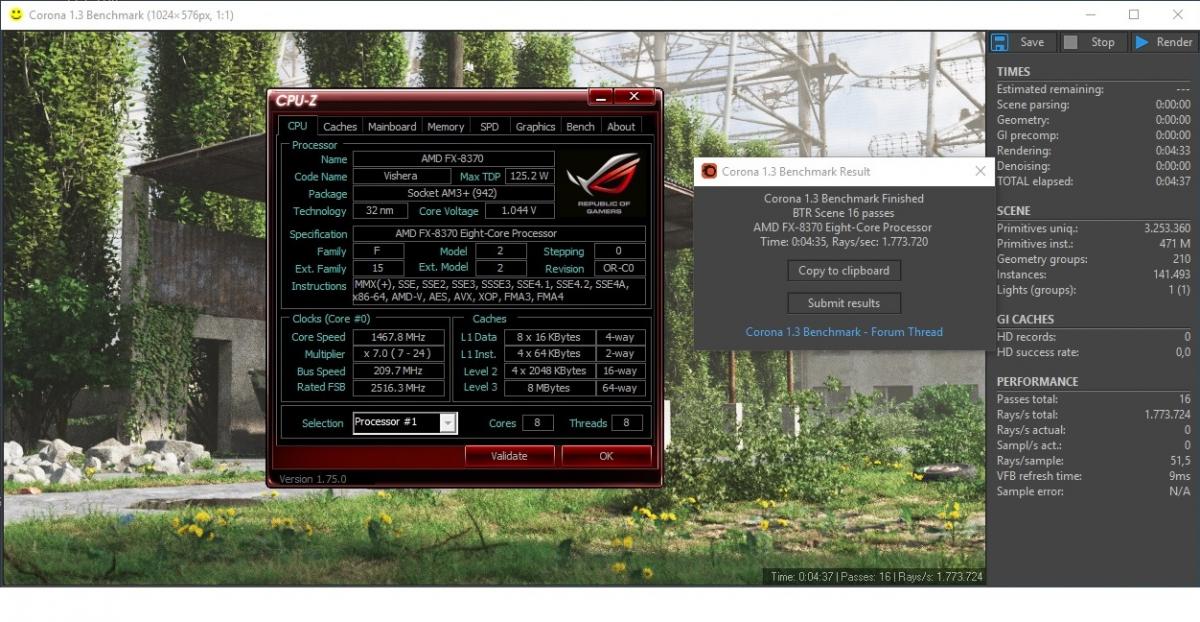Click the render status bar showing Time 0:04:37
1200x622 pixels.
coord(876,577)
